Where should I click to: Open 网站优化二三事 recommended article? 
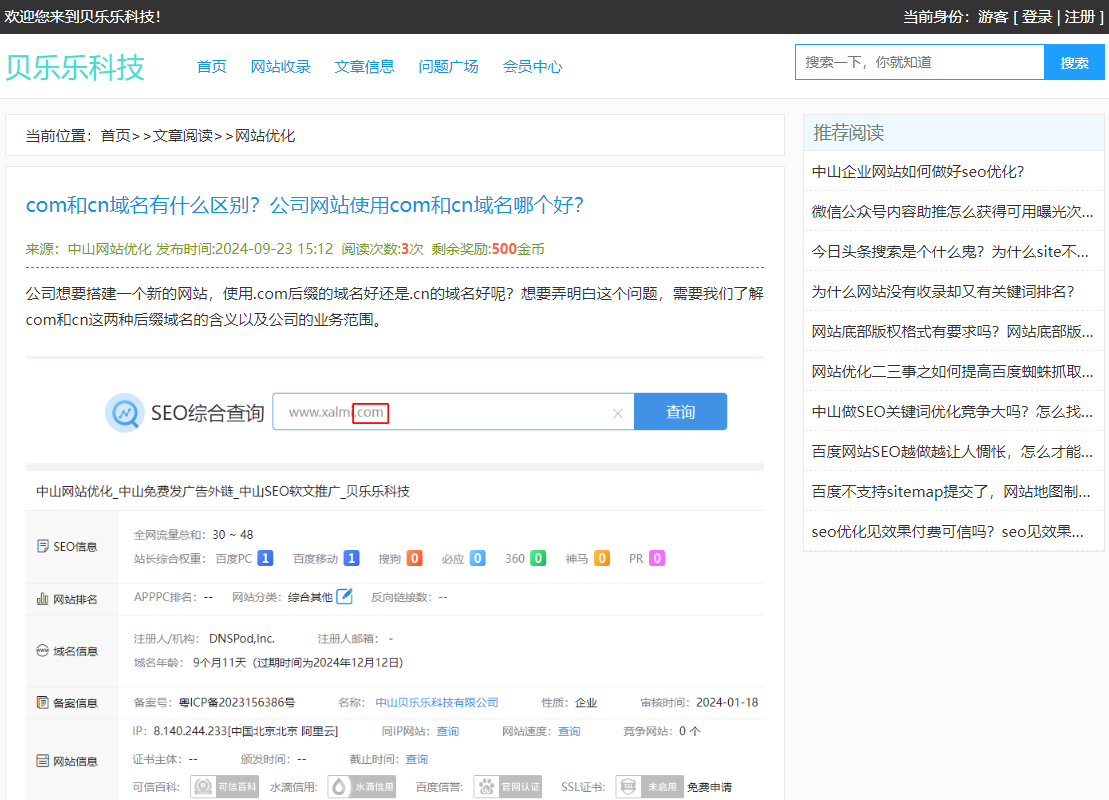tap(952, 371)
